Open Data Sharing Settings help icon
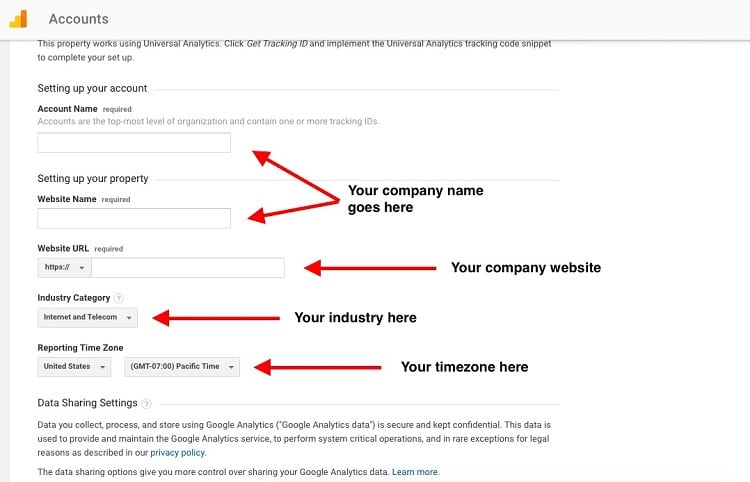This screenshot has width=750, height=482. click(x=146, y=404)
